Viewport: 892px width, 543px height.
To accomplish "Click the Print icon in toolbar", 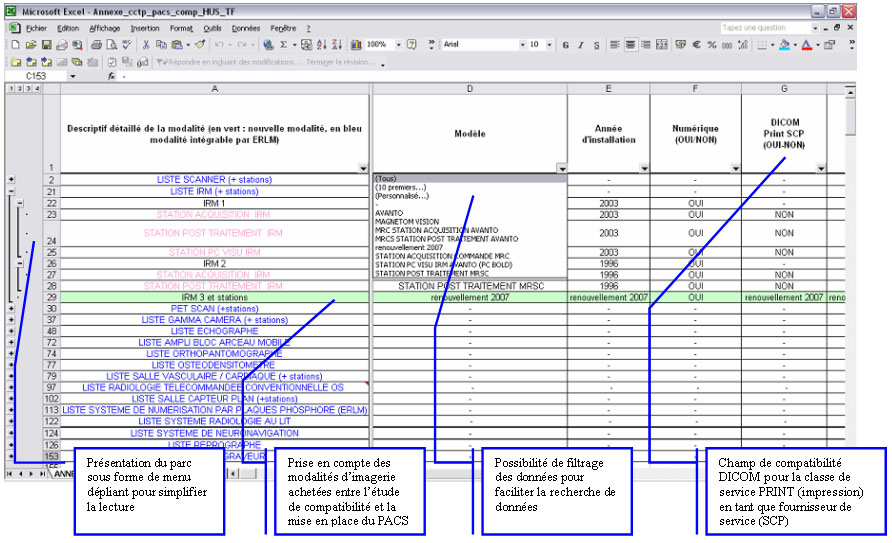I will point(97,44).
